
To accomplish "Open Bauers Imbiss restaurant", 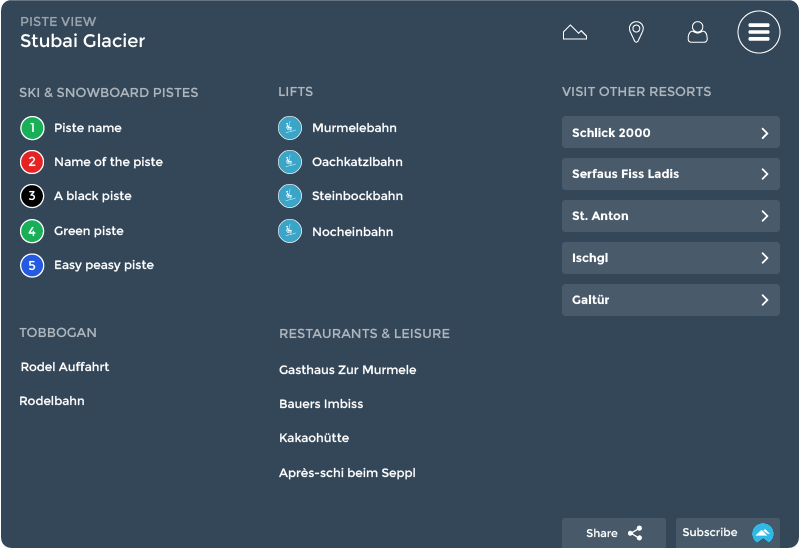I will pos(321,404).
